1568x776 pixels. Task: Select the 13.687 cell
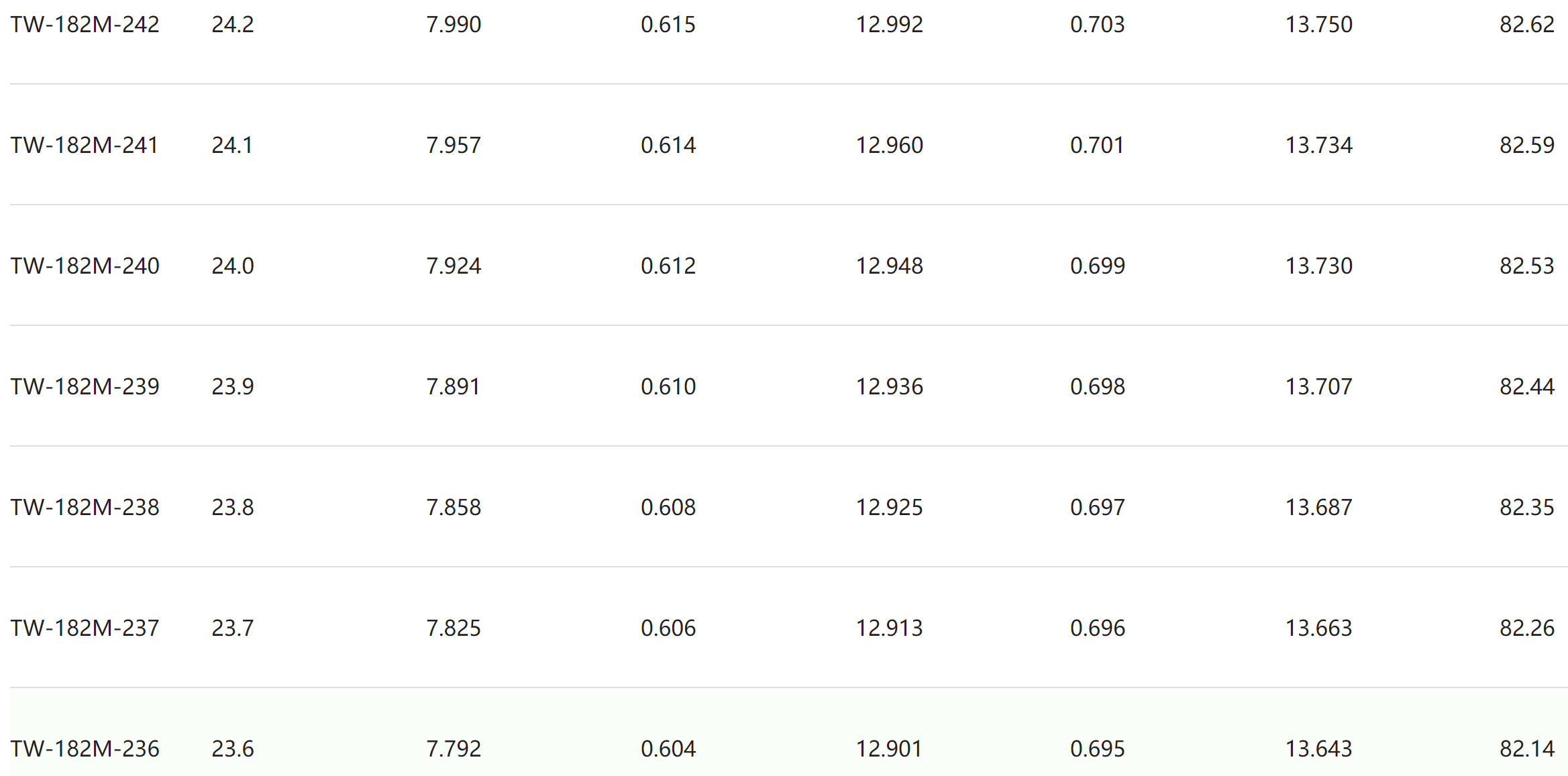tap(1318, 508)
